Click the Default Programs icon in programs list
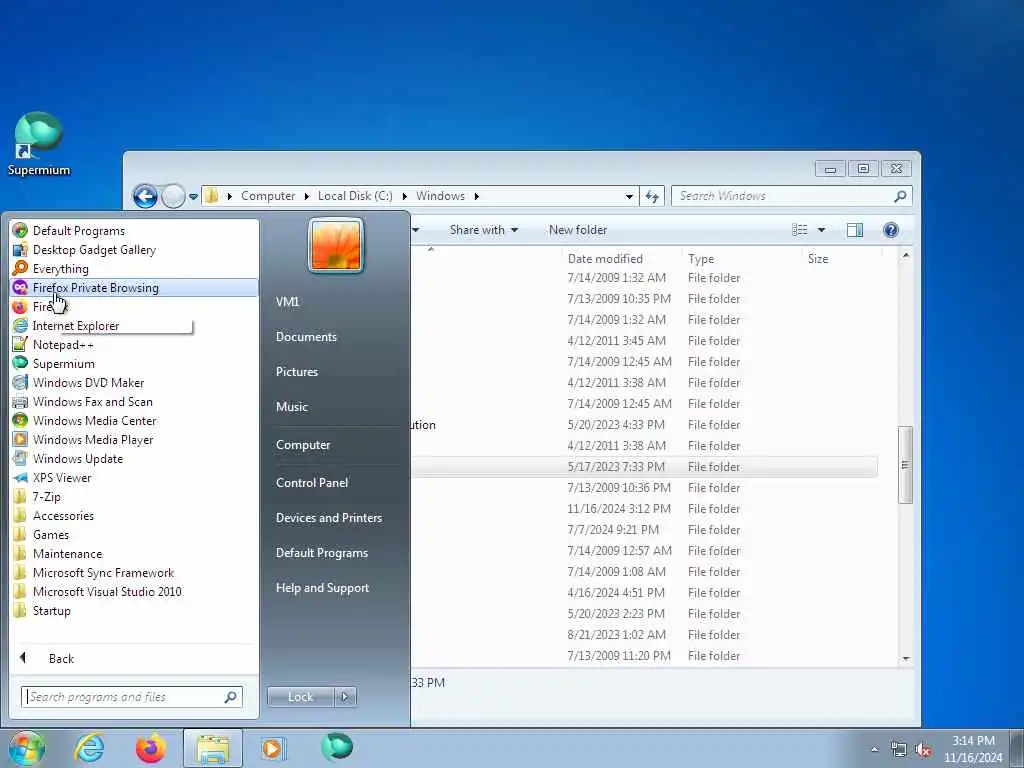 pos(20,231)
